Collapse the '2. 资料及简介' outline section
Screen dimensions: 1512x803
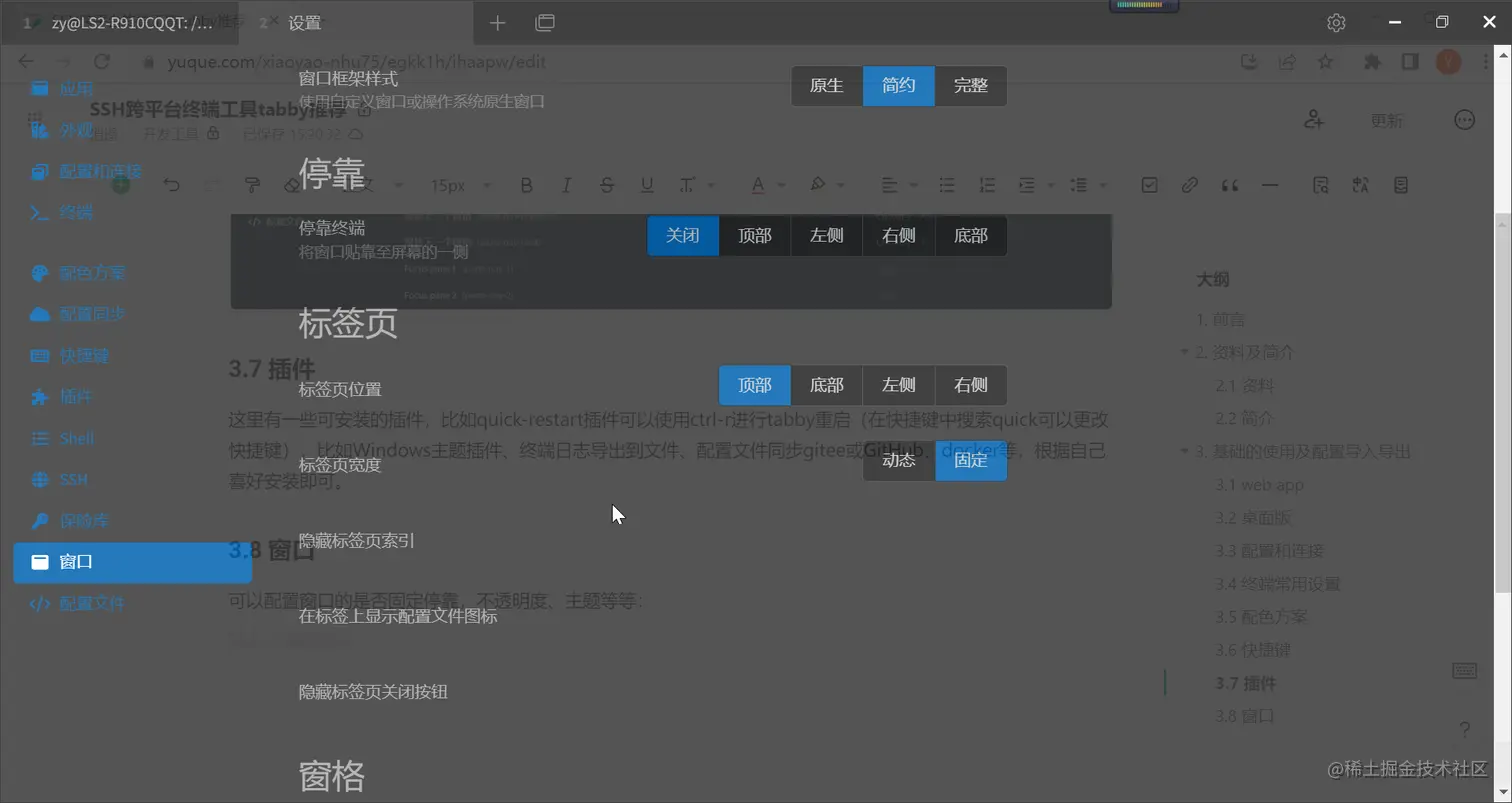click(x=1185, y=352)
